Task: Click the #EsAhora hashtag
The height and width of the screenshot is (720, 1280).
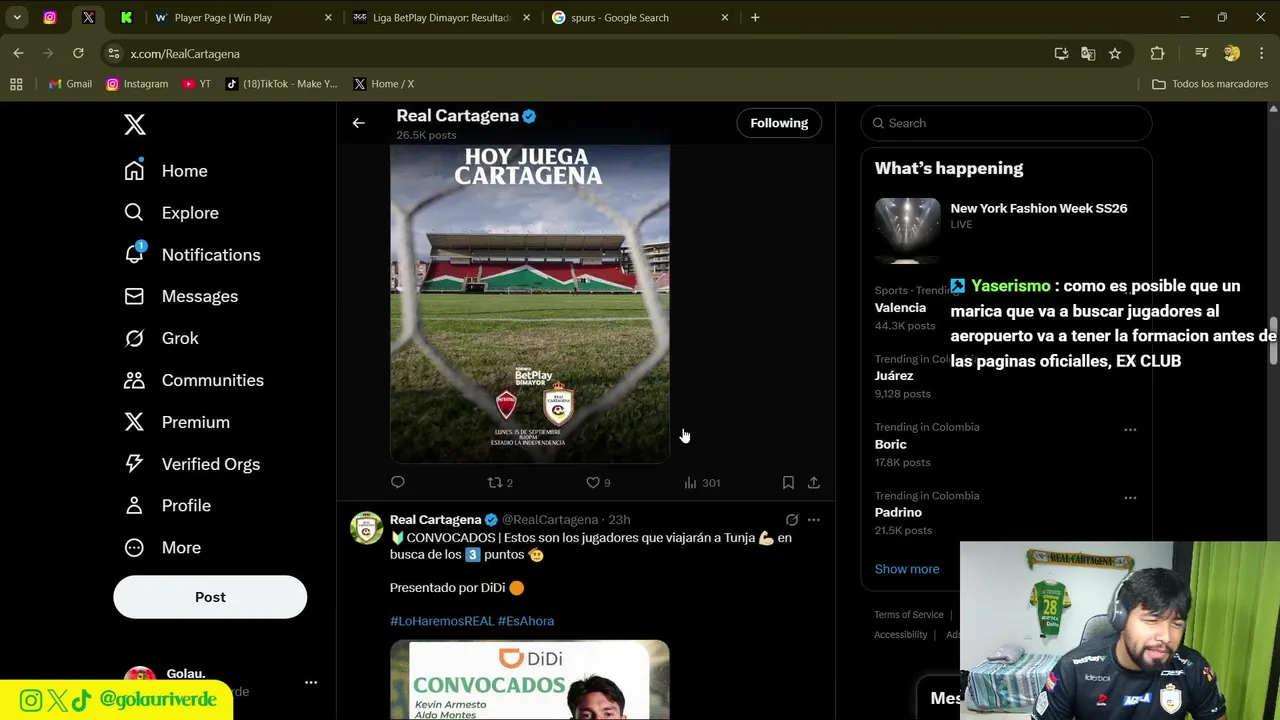Action: 526,621
